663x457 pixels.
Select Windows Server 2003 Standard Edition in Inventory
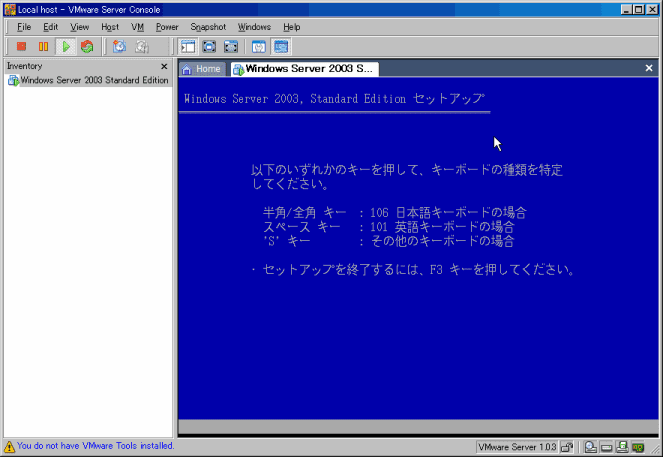pos(88,80)
